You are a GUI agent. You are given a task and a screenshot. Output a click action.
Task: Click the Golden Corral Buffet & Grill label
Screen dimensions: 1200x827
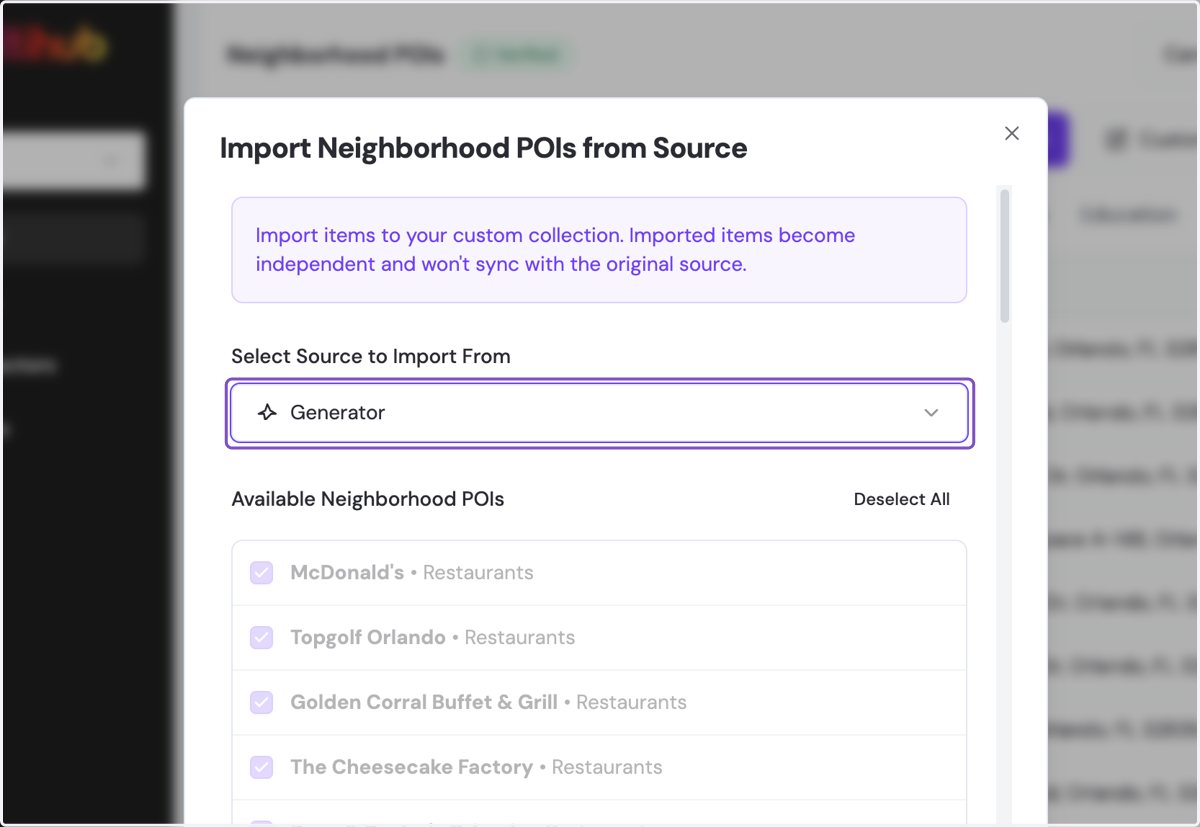coord(424,702)
